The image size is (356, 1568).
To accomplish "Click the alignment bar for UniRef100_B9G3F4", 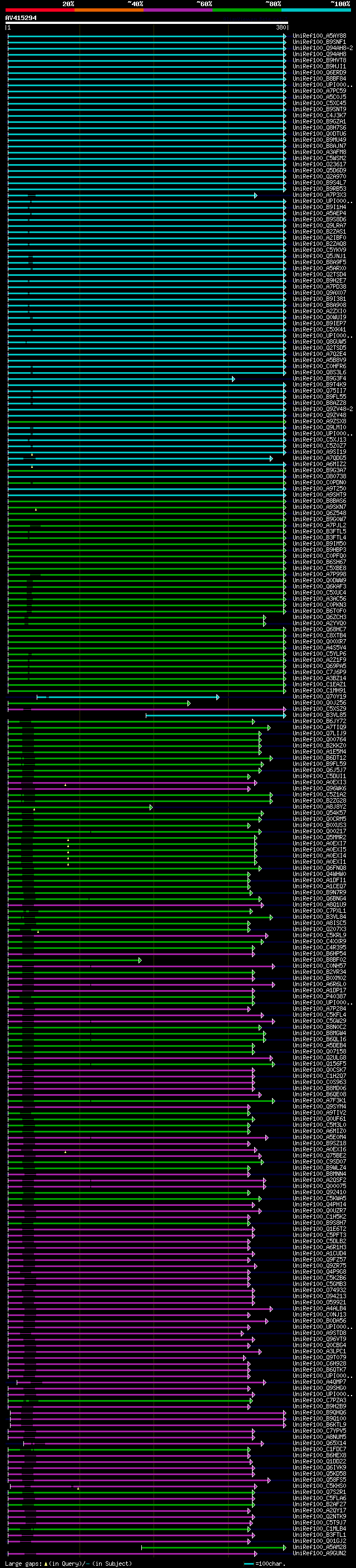I will [121, 379].
